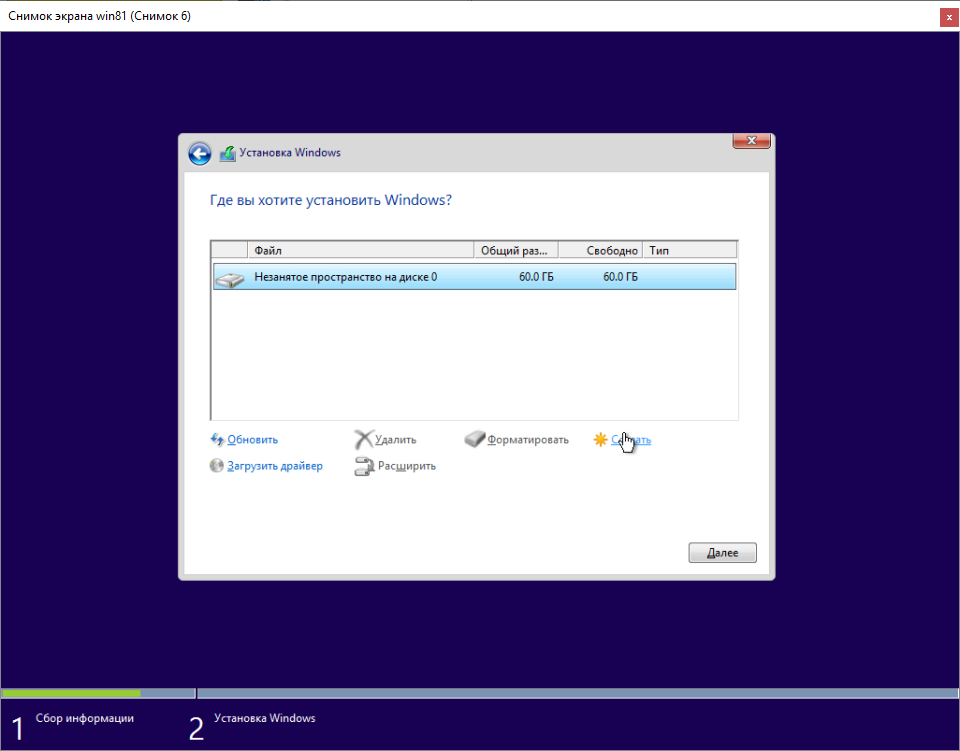Open the Обновить link
The height and width of the screenshot is (751, 960).
pyautogui.click(x=252, y=439)
